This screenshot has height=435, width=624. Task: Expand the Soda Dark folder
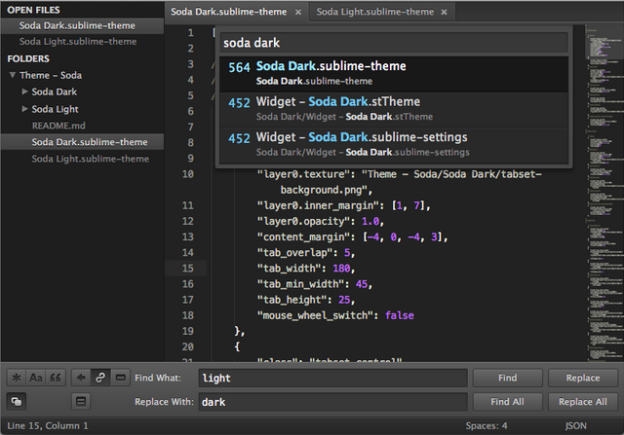click(x=25, y=92)
